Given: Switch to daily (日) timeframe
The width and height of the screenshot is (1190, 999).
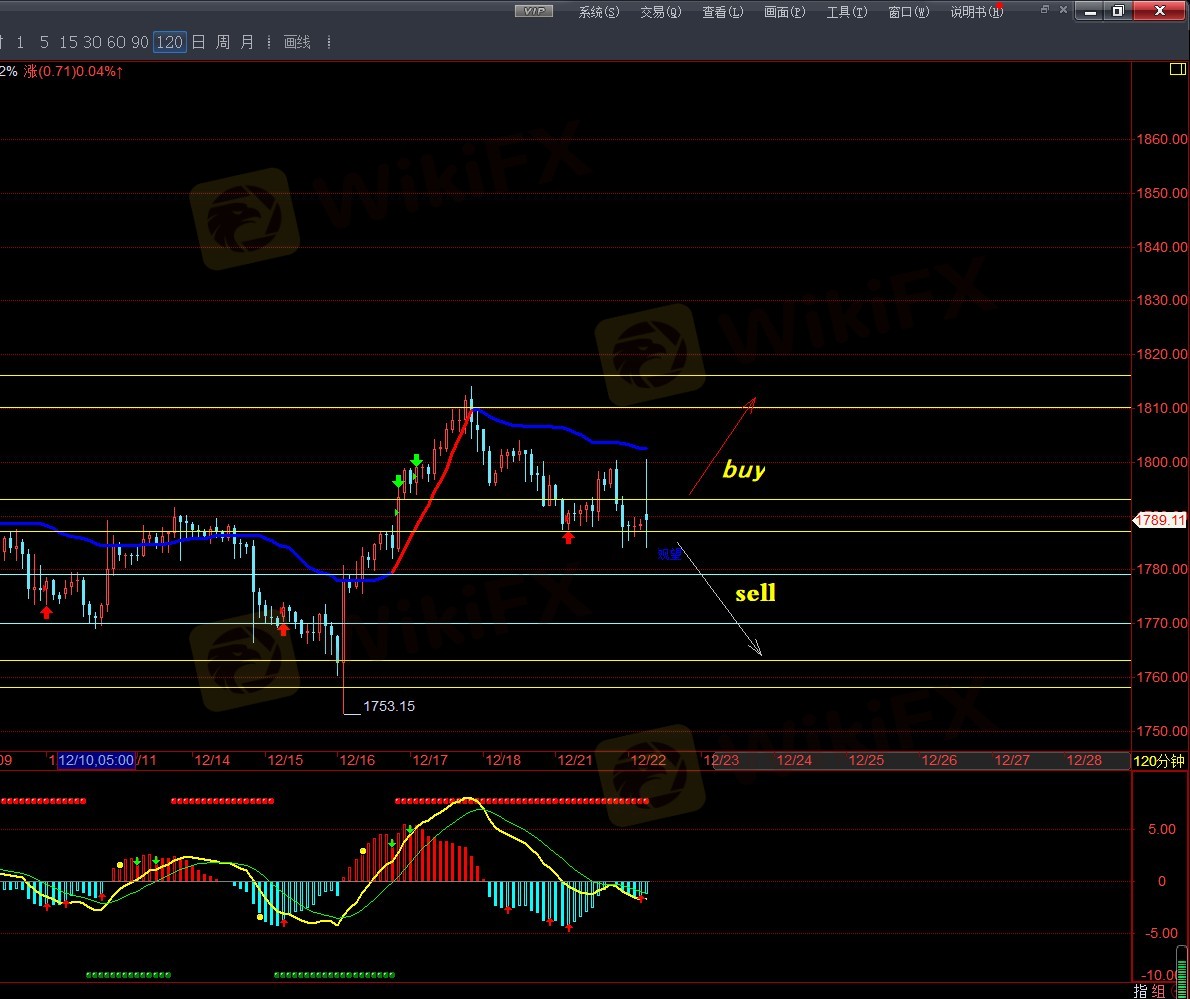Looking at the screenshot, I should (198, 42).
